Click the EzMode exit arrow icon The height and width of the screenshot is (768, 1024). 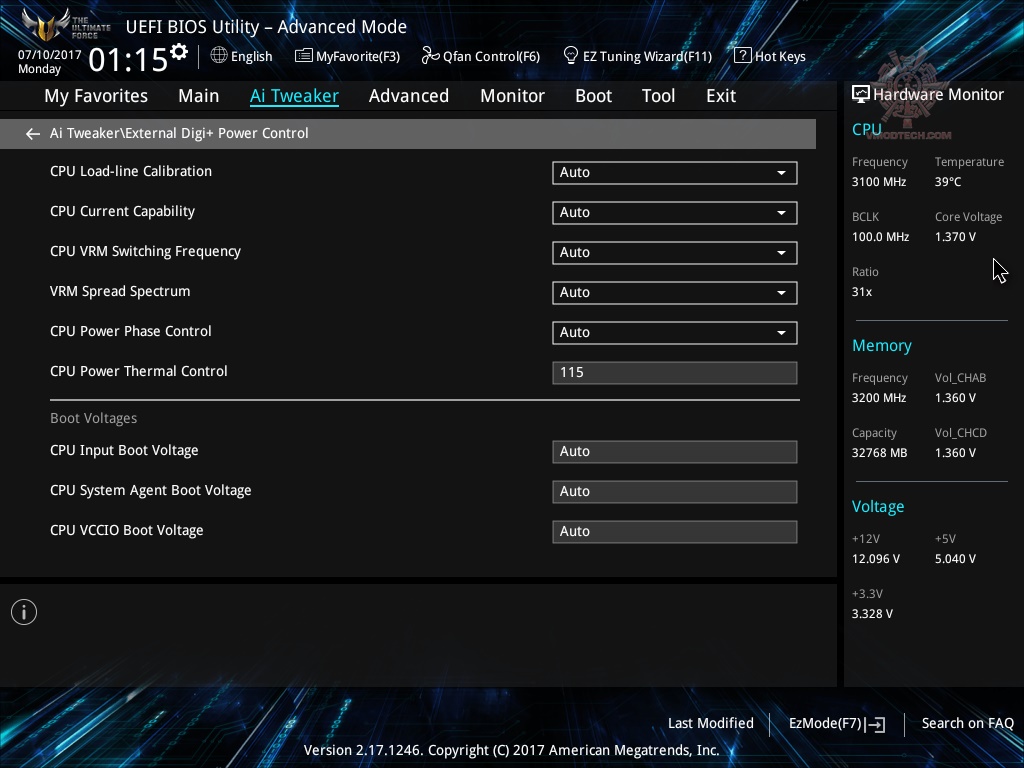(x=876, y=724)
